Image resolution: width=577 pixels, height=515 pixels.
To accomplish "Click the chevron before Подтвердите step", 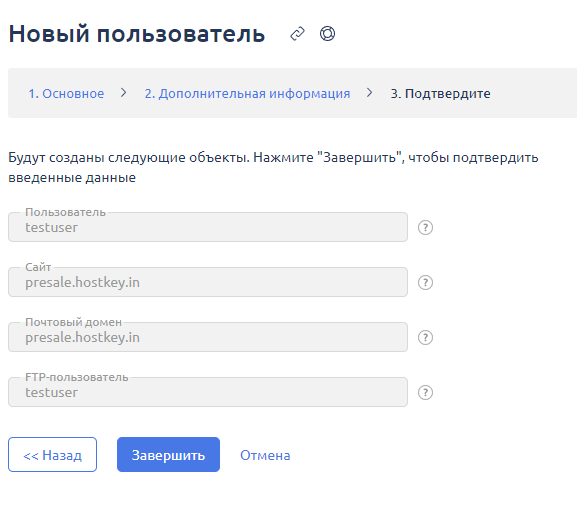I will (x=369, y=93).
